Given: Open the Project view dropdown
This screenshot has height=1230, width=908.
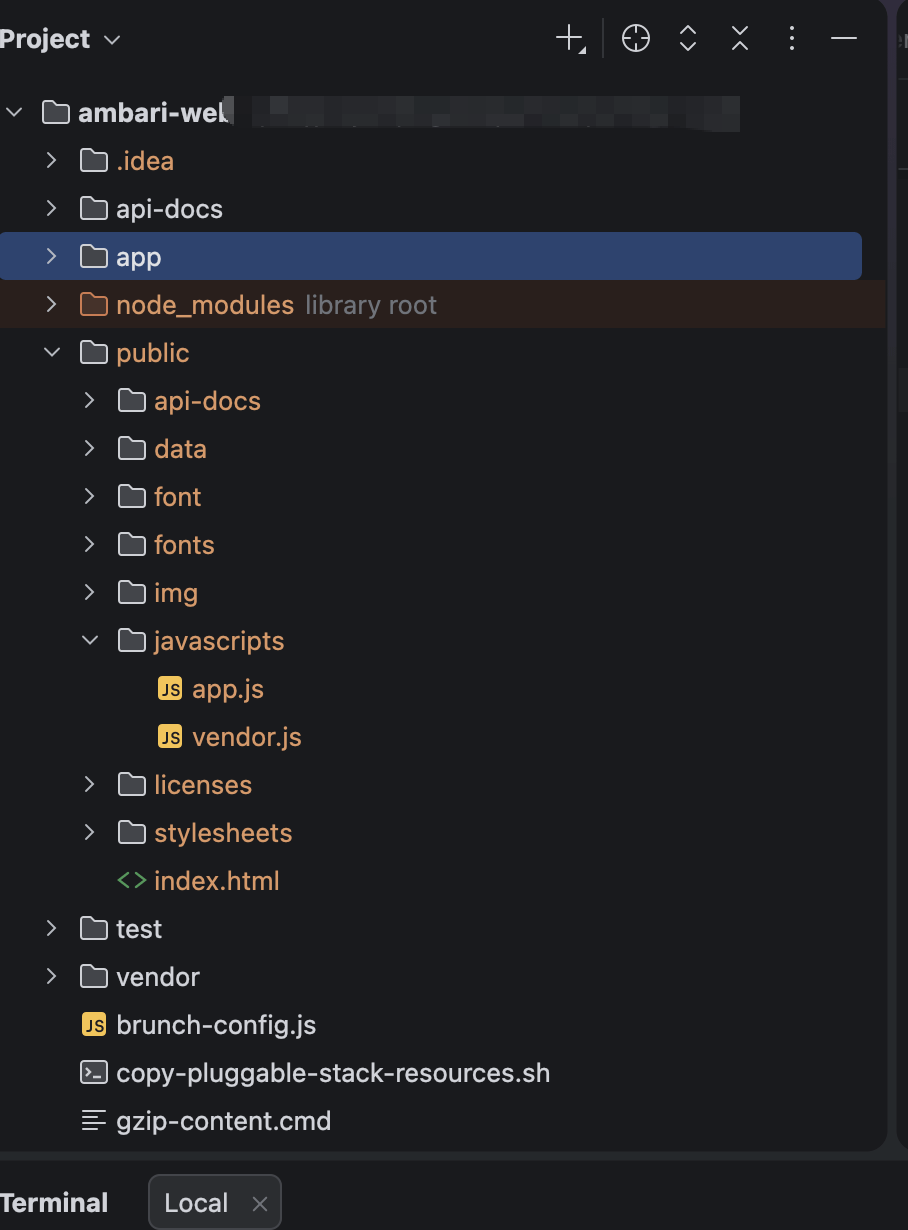Looking at the screenshot, I should click(x=60, y=39).
